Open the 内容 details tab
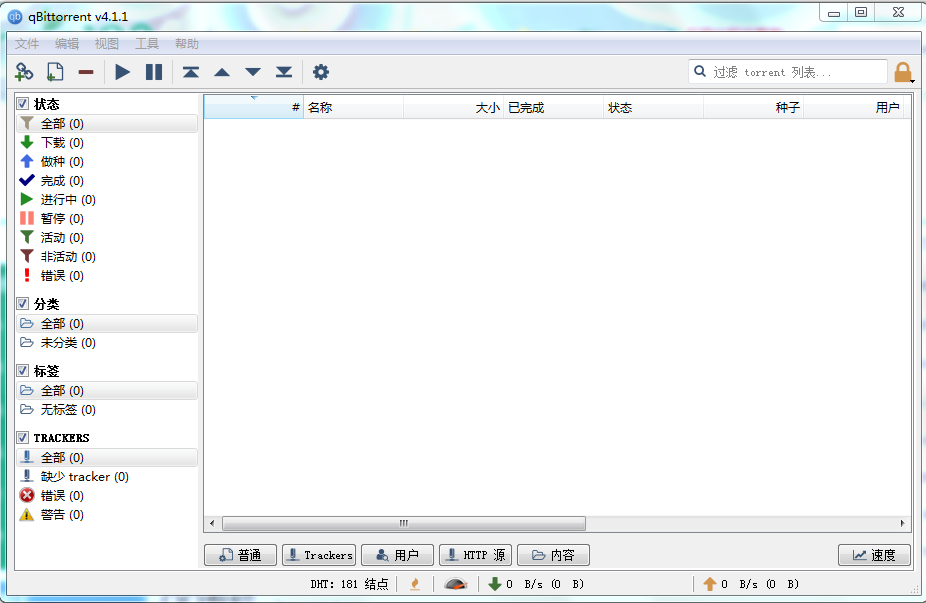 click(x=553, y=555)
